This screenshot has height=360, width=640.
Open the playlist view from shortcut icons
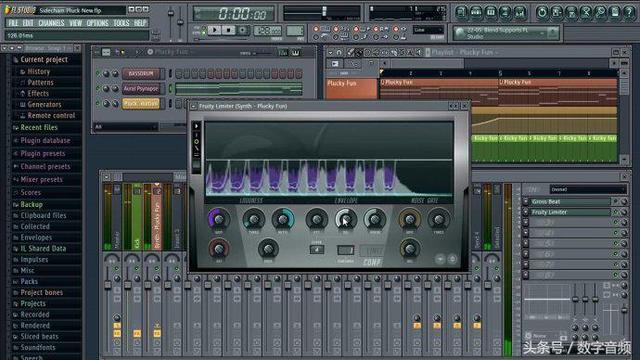461,12
